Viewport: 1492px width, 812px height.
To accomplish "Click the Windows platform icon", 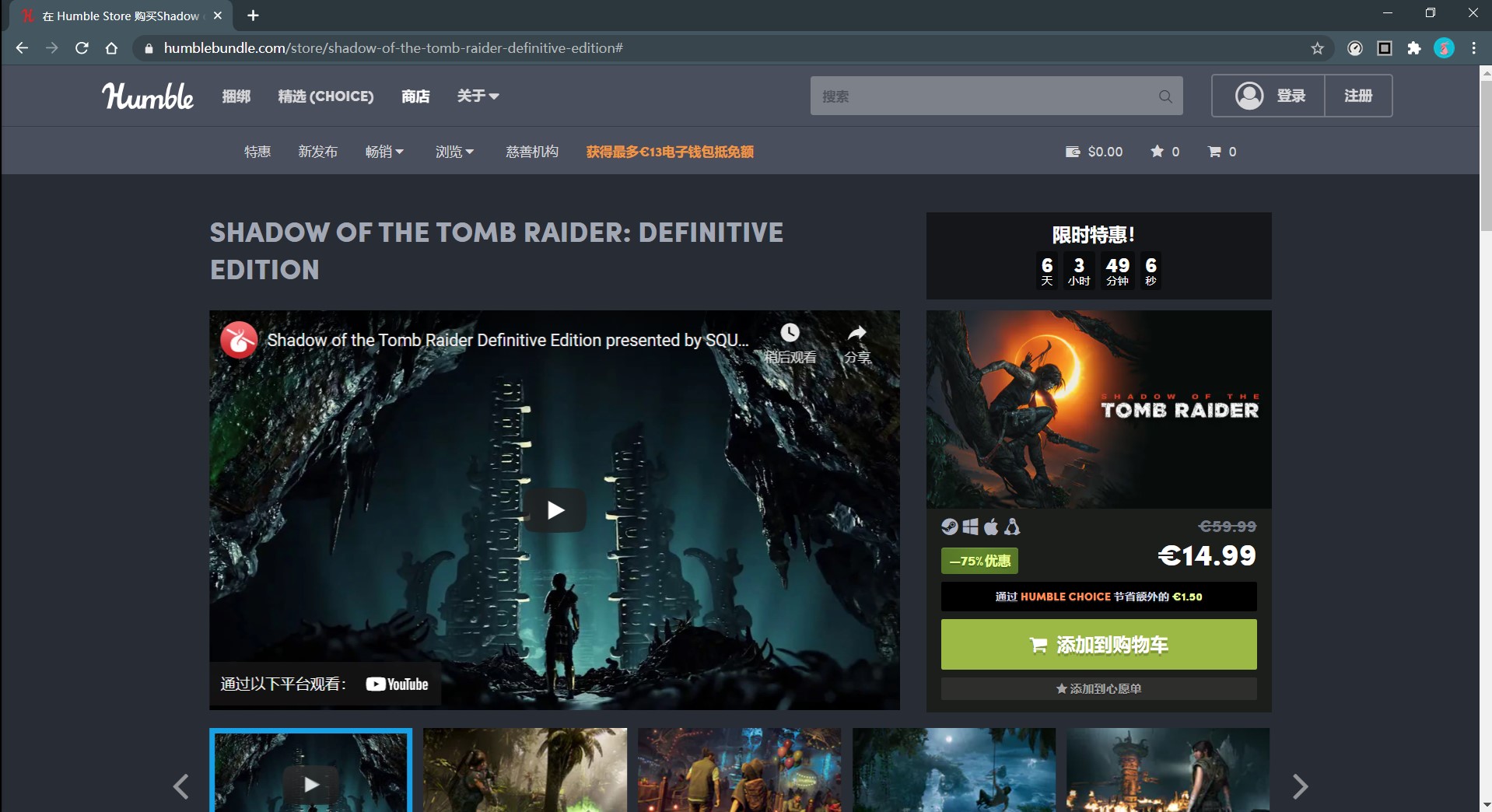I will (970, 527).
